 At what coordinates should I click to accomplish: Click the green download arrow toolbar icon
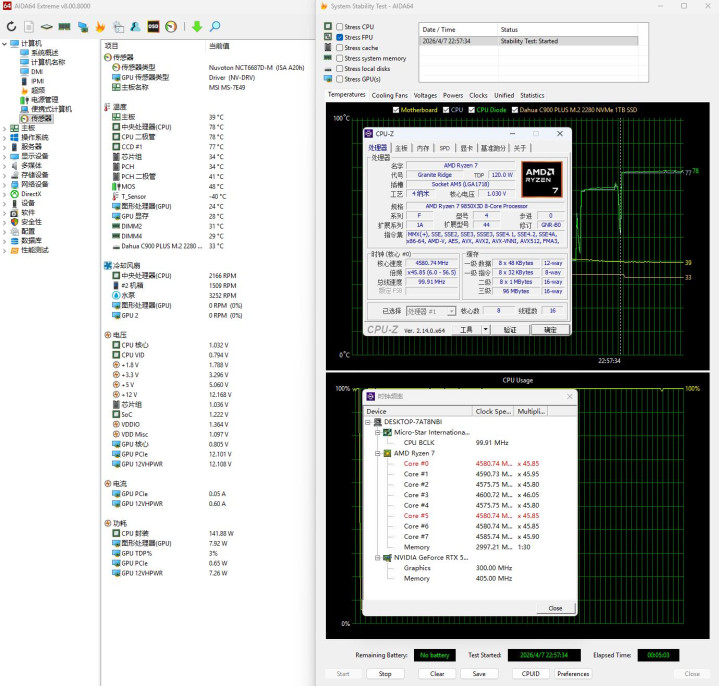tap(197, 26)
